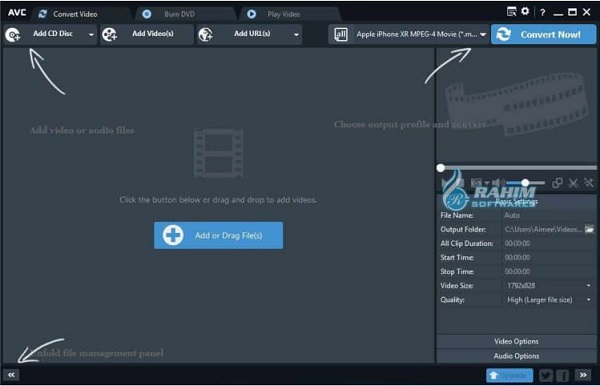The height and width of the screenshot is (386, 600).
Task: Unfold file management panel with left double-arrow
Action: (11, 375)
